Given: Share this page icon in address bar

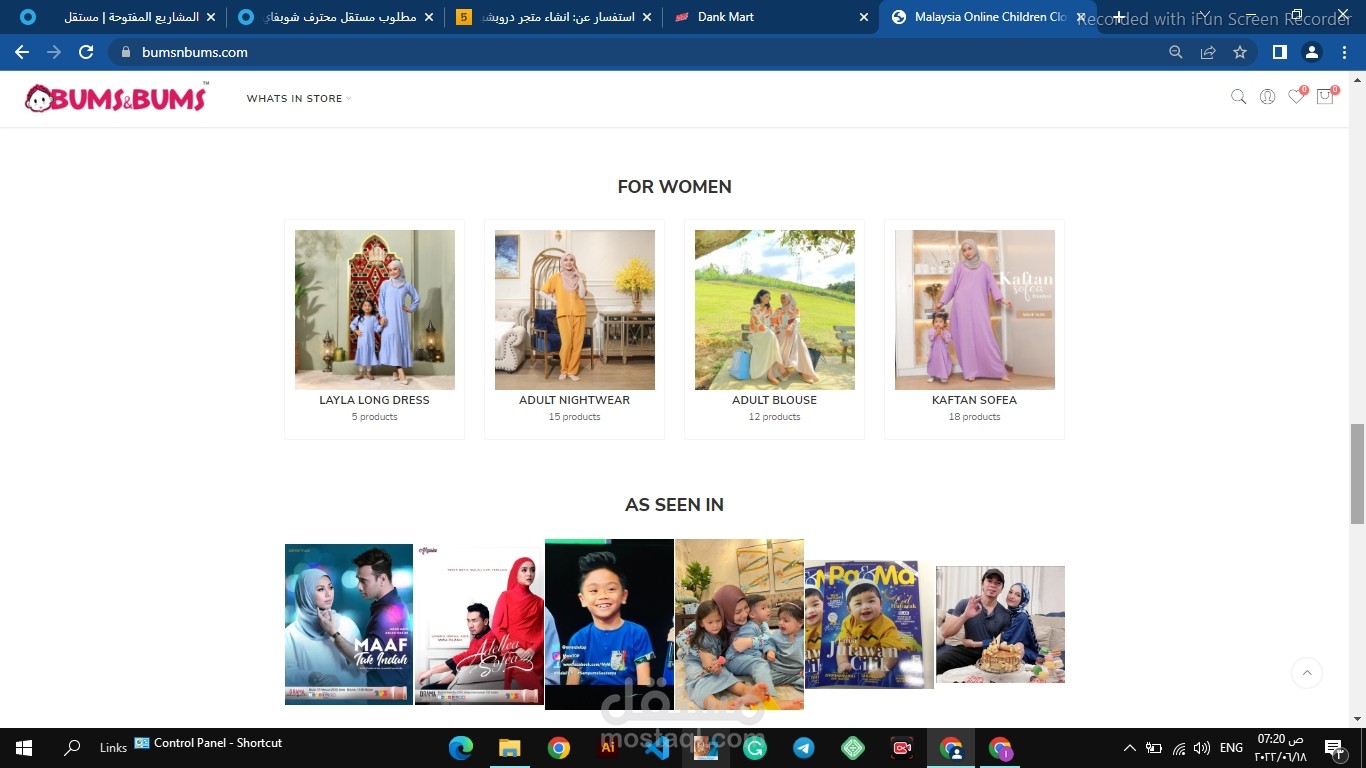Looking at the screenshot, I should [x=1208, y=52].
